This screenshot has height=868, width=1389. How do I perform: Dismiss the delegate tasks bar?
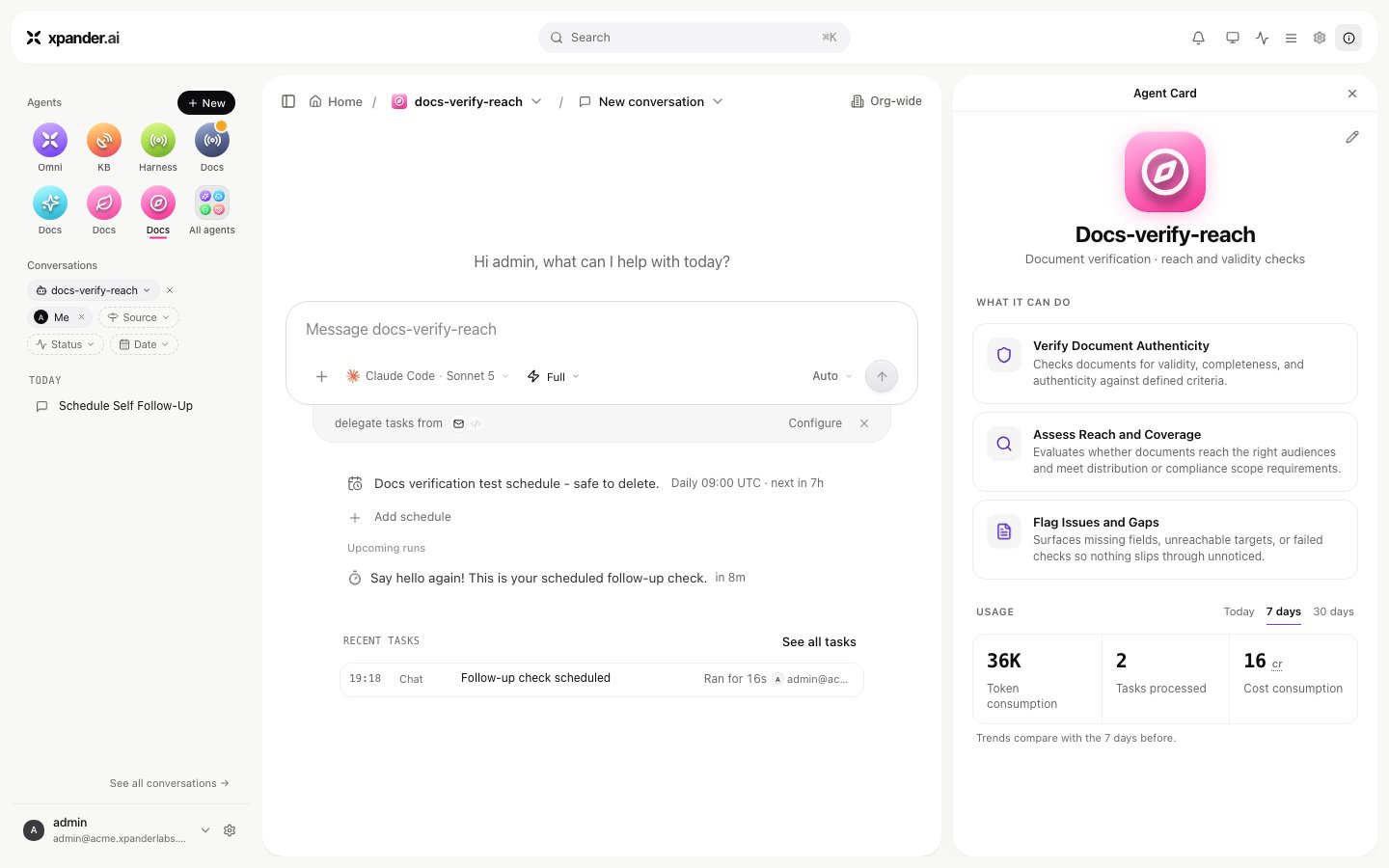pyautogui.click(x=864, y=423)
